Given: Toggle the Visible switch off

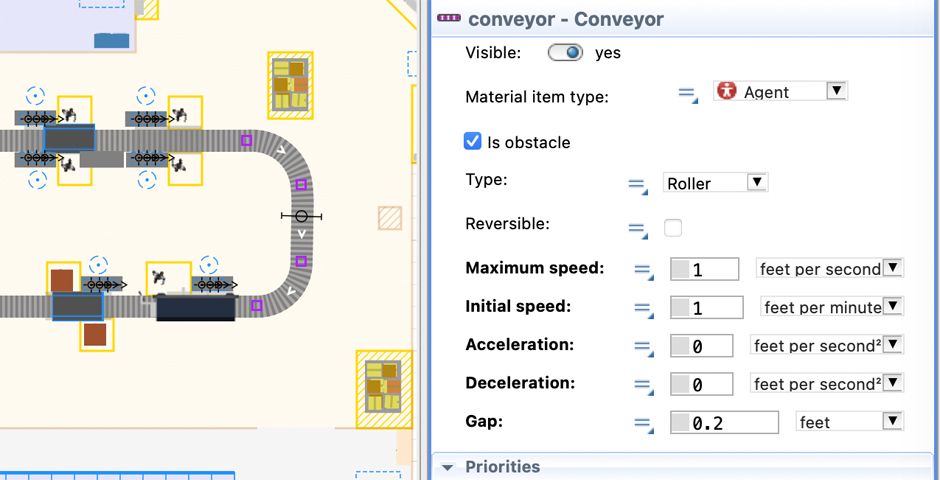Looking at the screenshot, I should 565,53.
